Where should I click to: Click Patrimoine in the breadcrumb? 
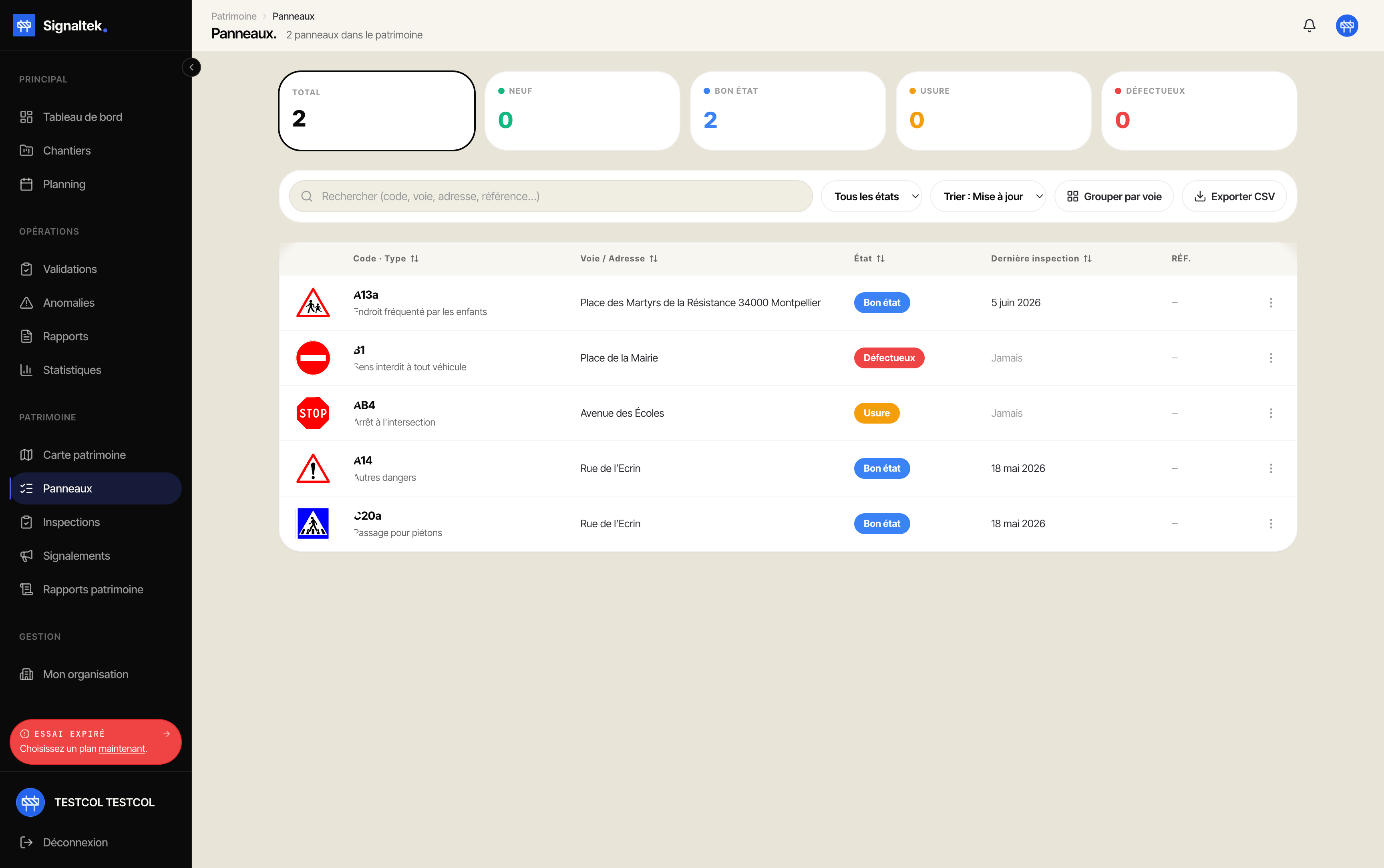pos(233,16)
